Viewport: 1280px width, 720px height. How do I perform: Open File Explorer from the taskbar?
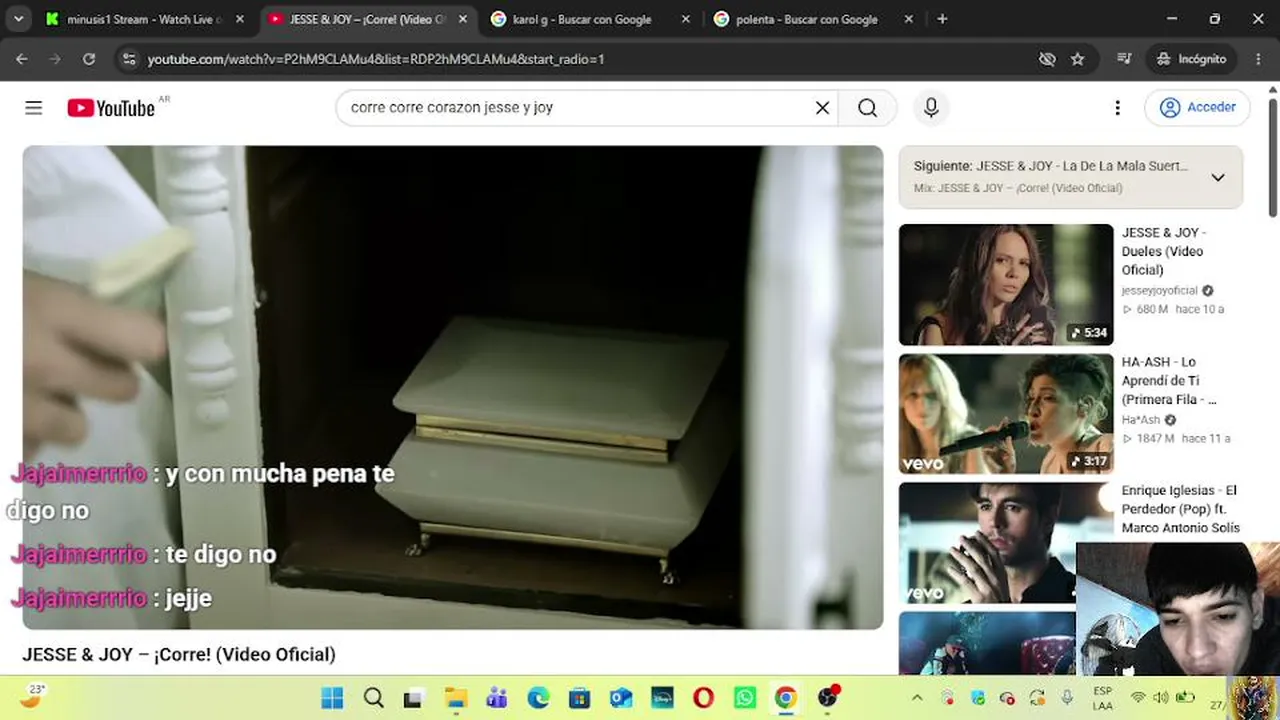[x=455, y=698]
